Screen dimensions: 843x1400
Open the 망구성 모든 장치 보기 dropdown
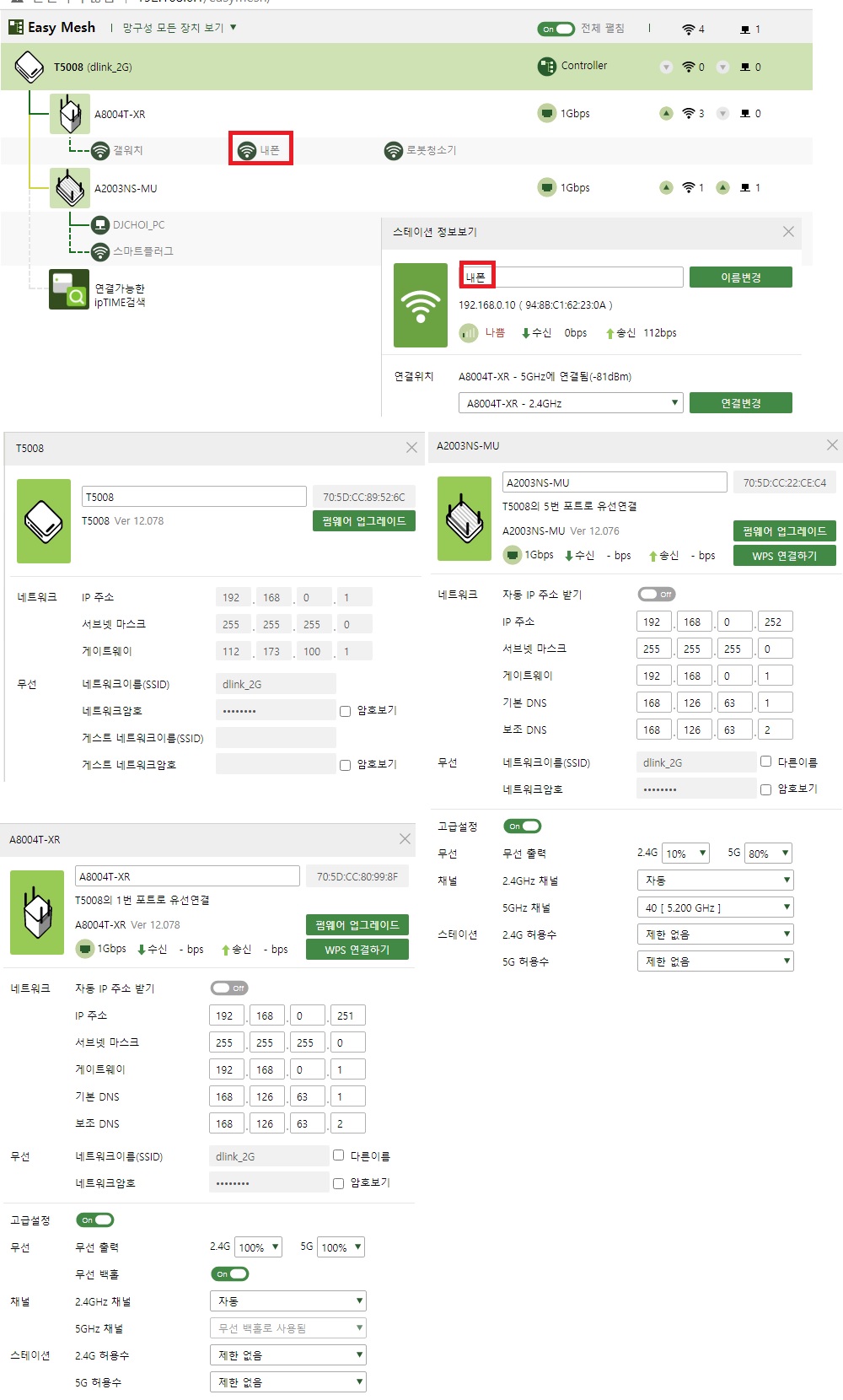pos(180,28)
